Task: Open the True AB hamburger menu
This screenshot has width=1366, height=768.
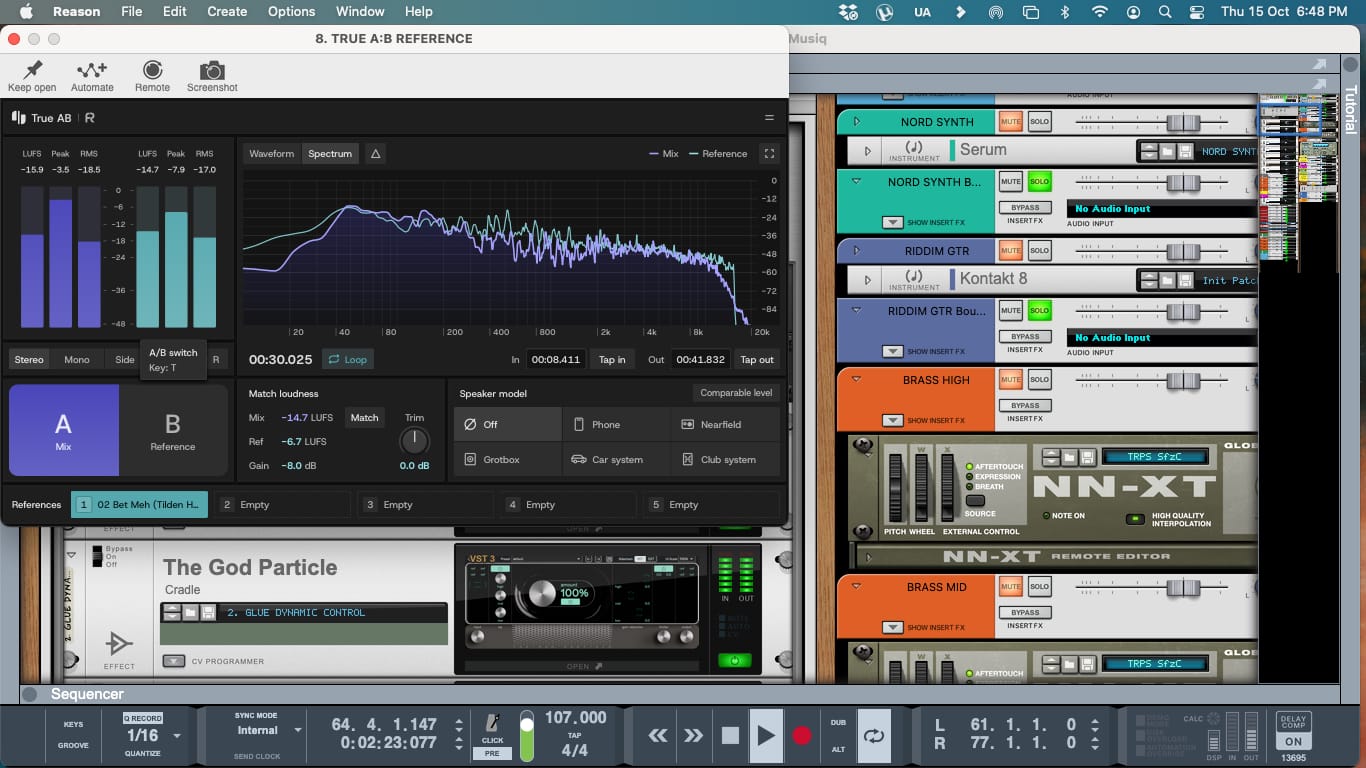Action: [x=769, y=118]
